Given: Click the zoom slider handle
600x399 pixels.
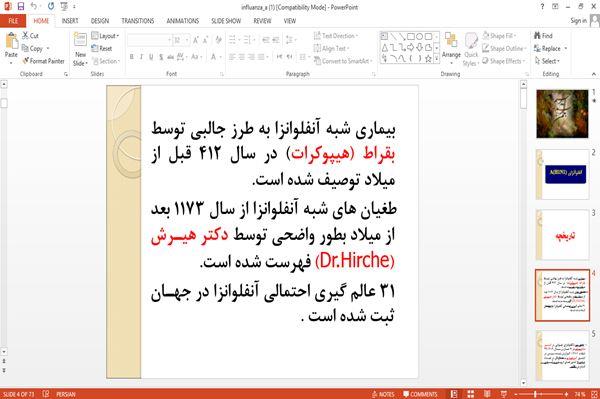Looking at the screenshot, I should [x=536, y=394].
